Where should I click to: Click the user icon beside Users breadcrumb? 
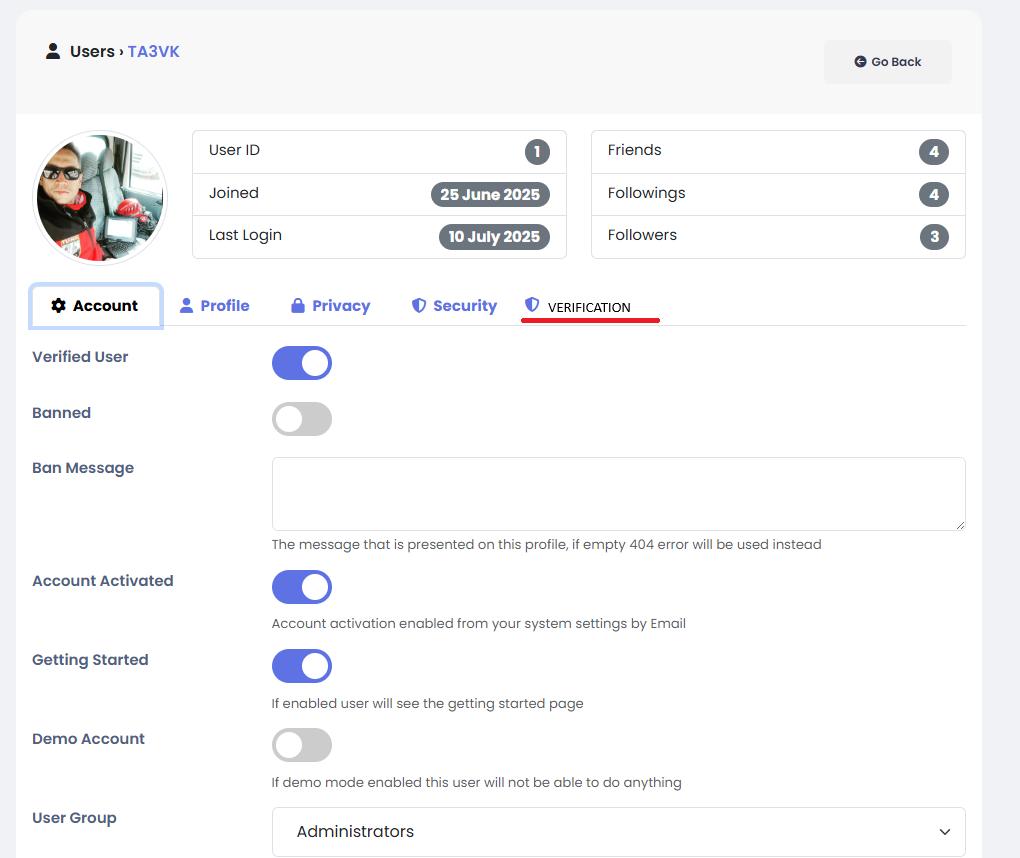click(53, 51)
